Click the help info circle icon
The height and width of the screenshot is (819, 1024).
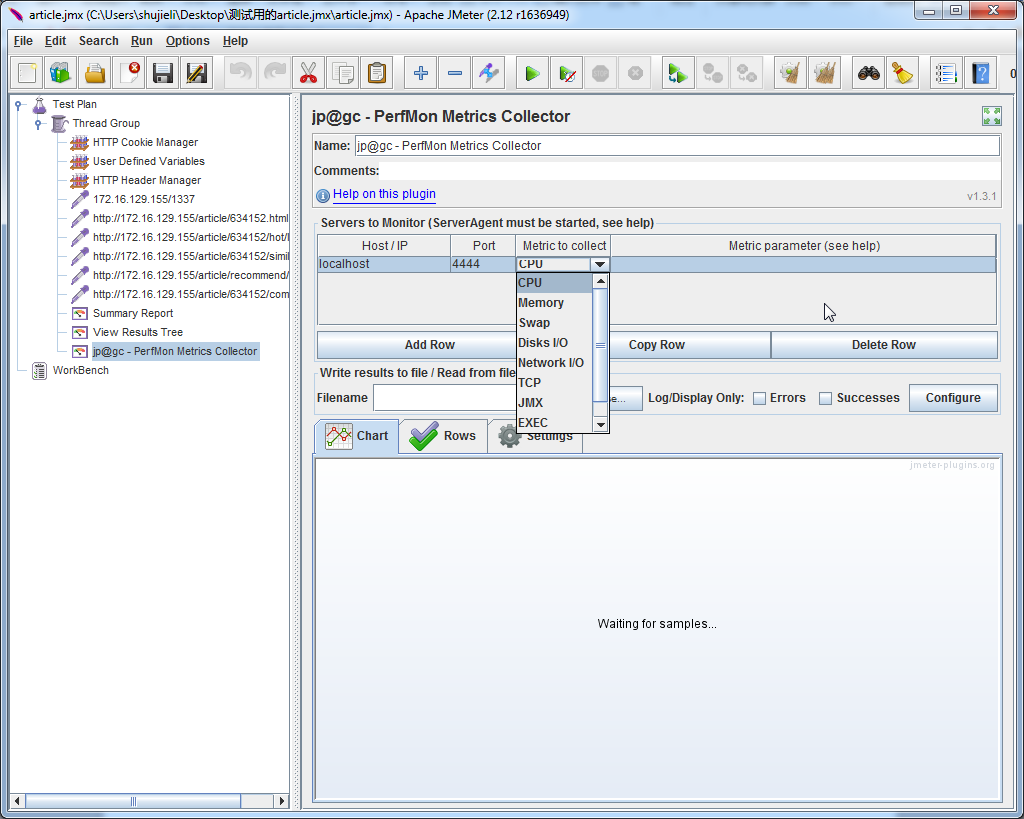click(x=323, y=195)
